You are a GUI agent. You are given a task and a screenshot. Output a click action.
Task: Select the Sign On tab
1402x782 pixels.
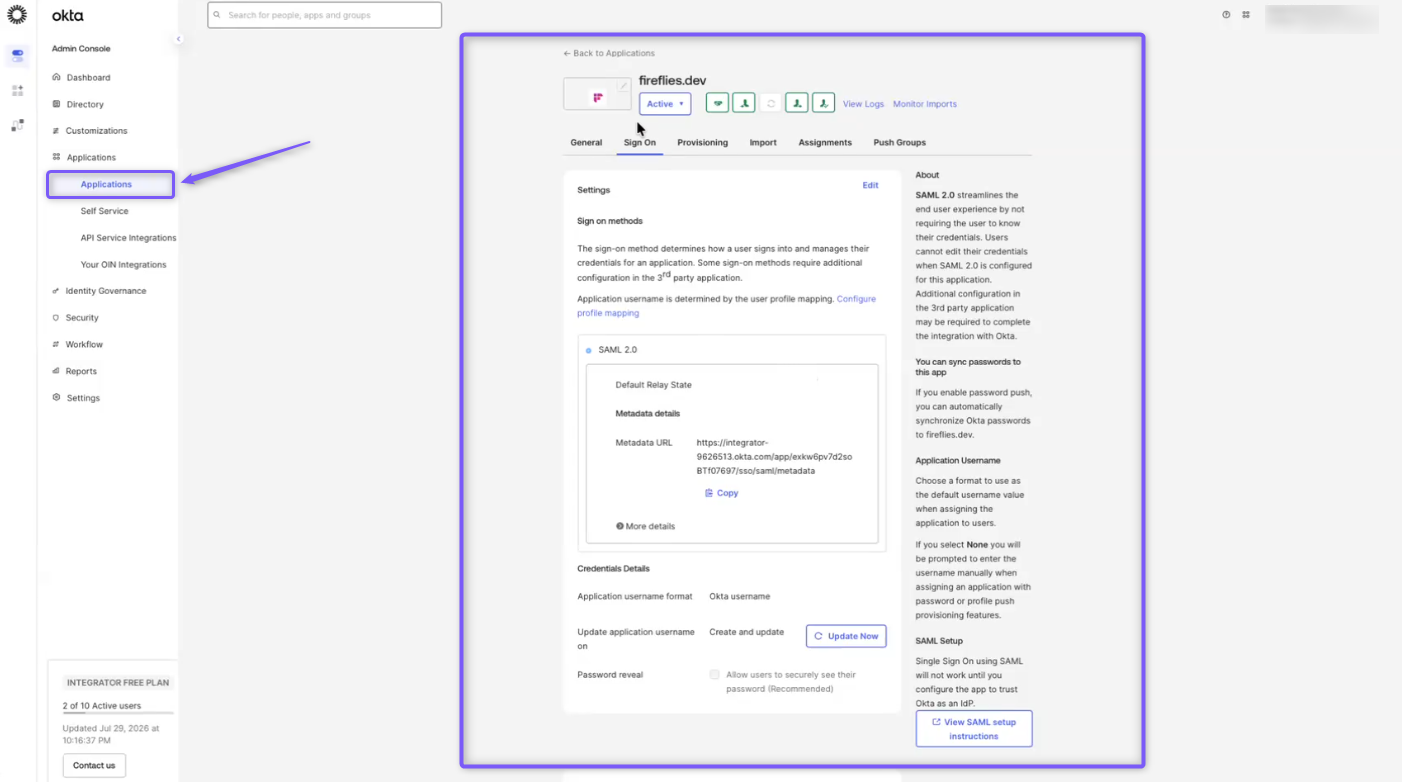(x=640, y=143)
